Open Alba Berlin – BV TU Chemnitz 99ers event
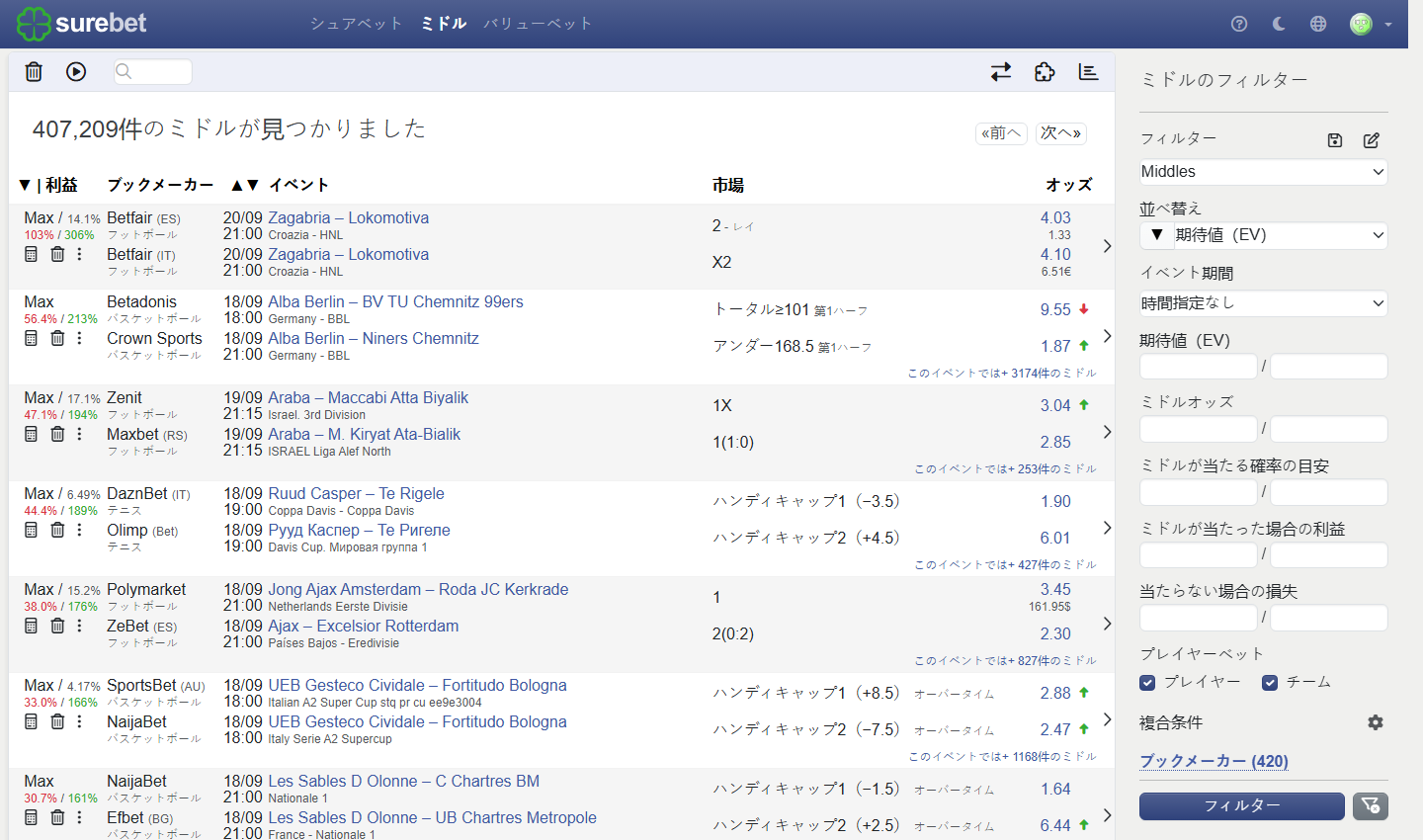This screenshot has width=1423, height=840. tap(395, 302)
